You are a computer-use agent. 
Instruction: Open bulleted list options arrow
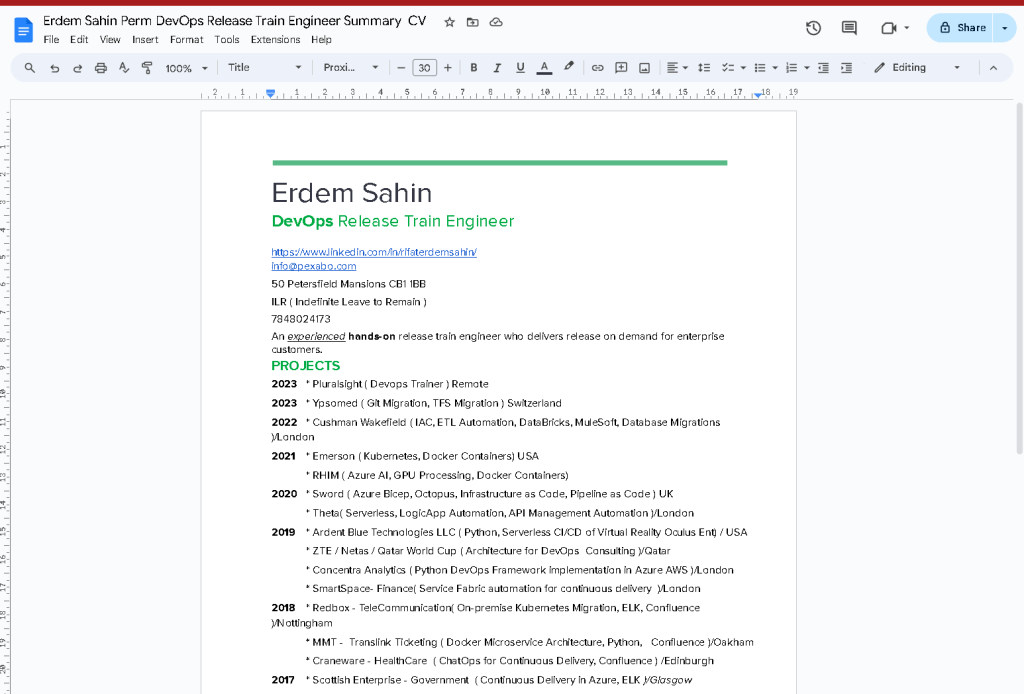[775, 68]
